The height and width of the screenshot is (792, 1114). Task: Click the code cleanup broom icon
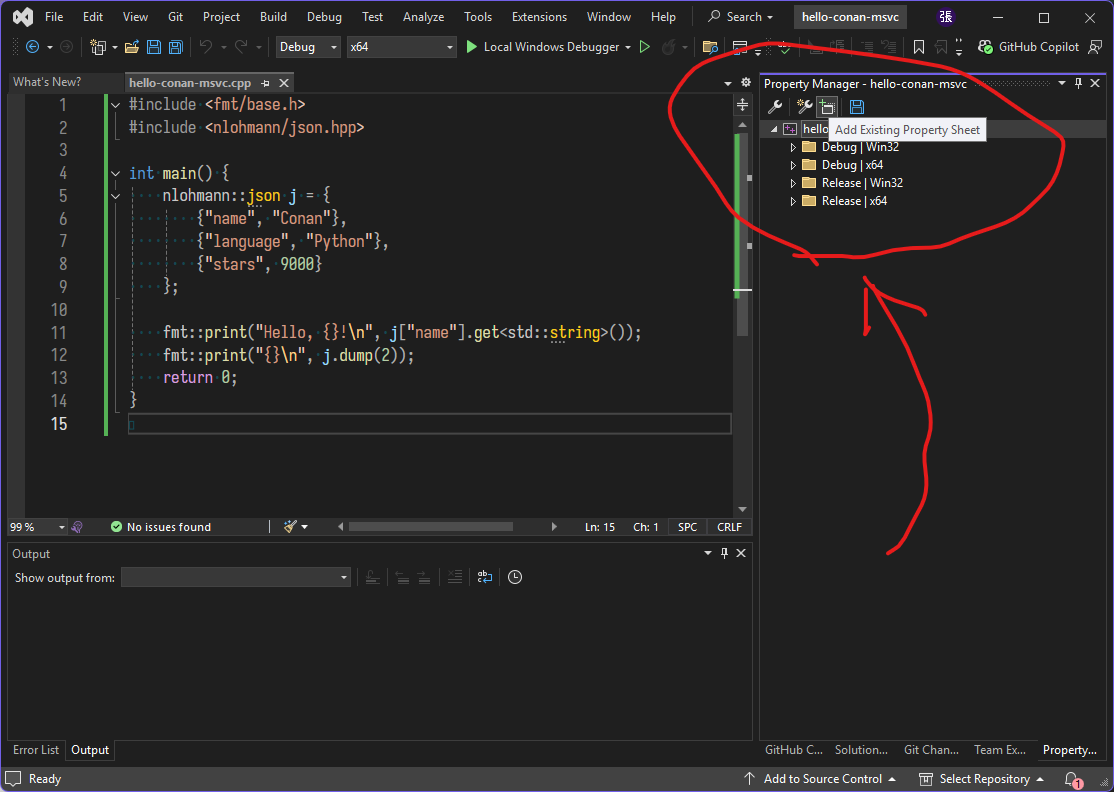[290, 526]
